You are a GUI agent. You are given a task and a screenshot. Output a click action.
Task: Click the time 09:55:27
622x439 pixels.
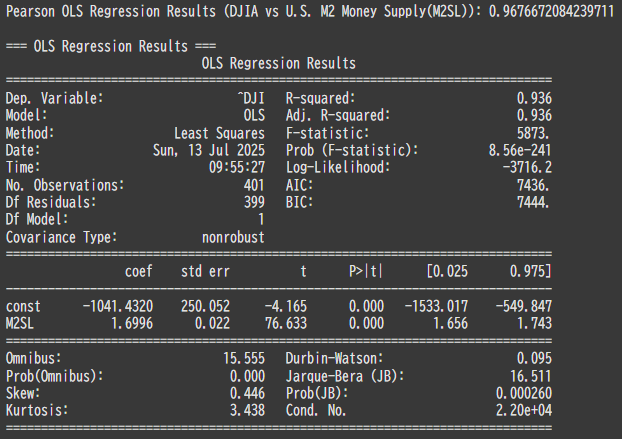coord(237,167)
